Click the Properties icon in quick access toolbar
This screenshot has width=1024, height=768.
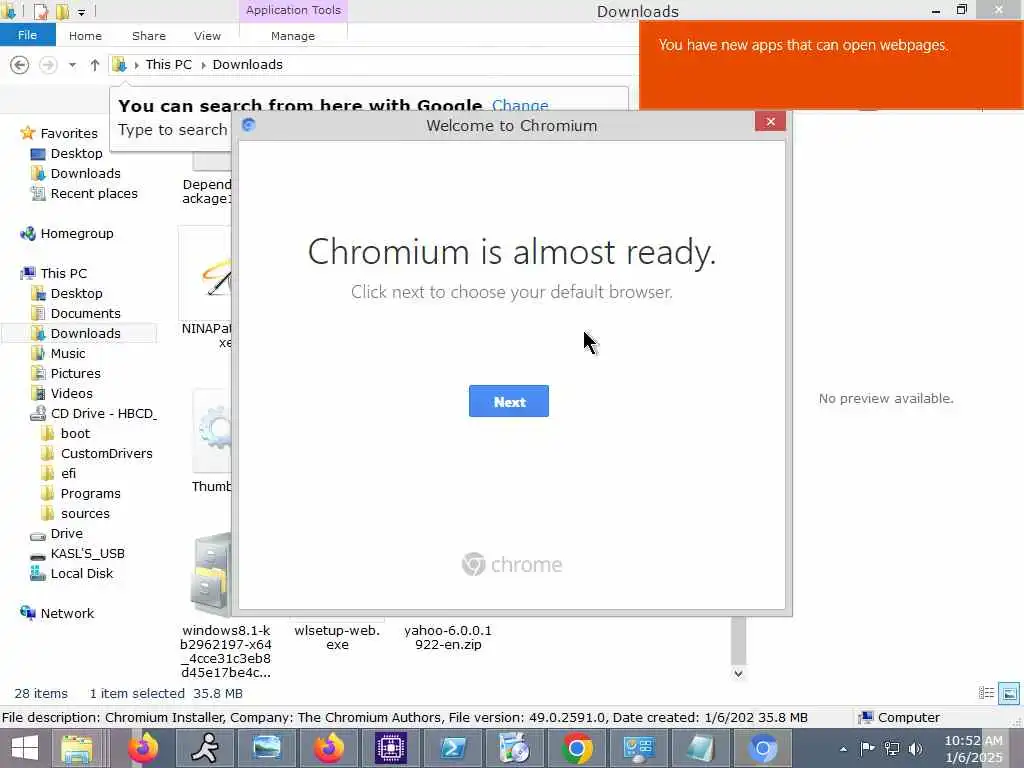41,11
